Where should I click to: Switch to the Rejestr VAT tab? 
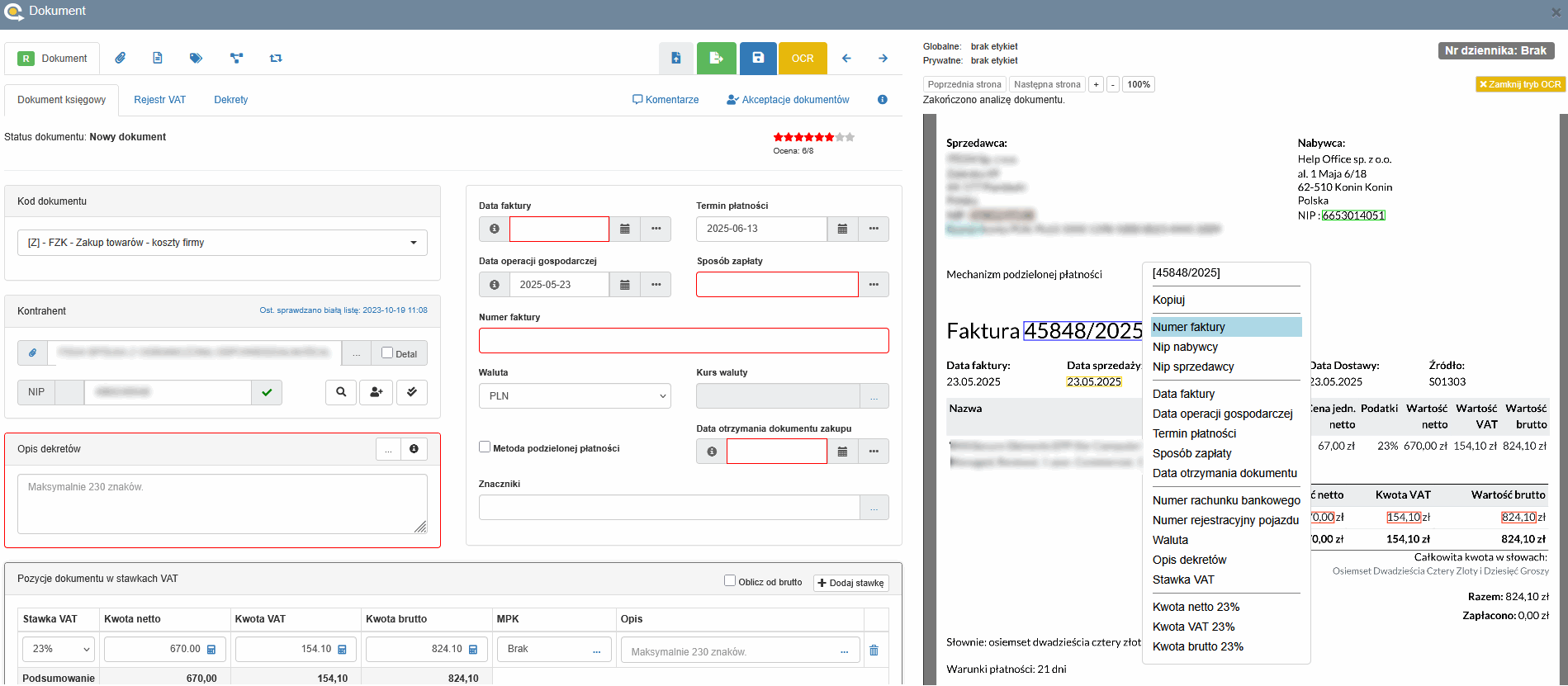click(159, 100)
